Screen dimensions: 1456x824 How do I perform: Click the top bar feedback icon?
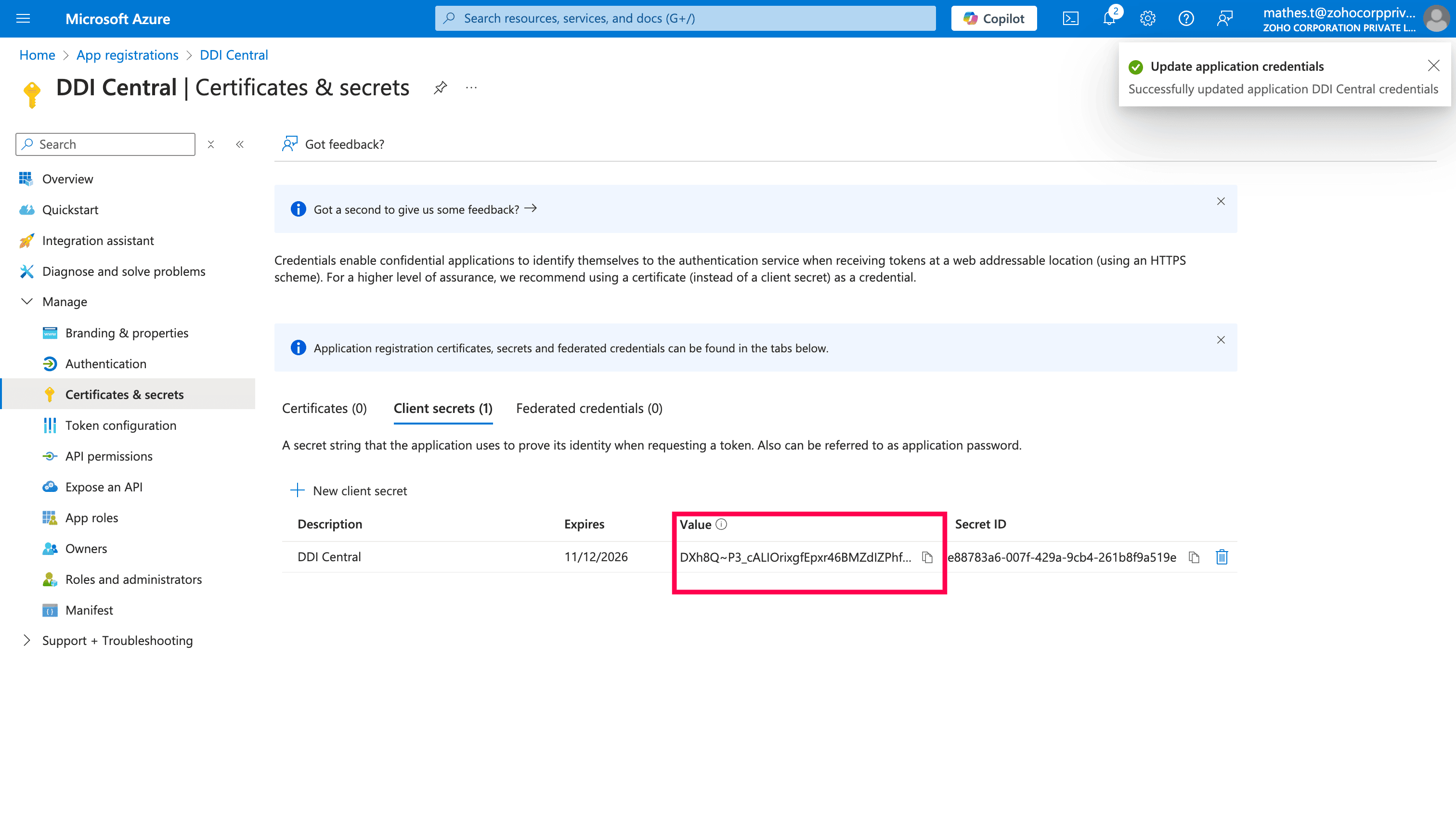pos(1224,19)
